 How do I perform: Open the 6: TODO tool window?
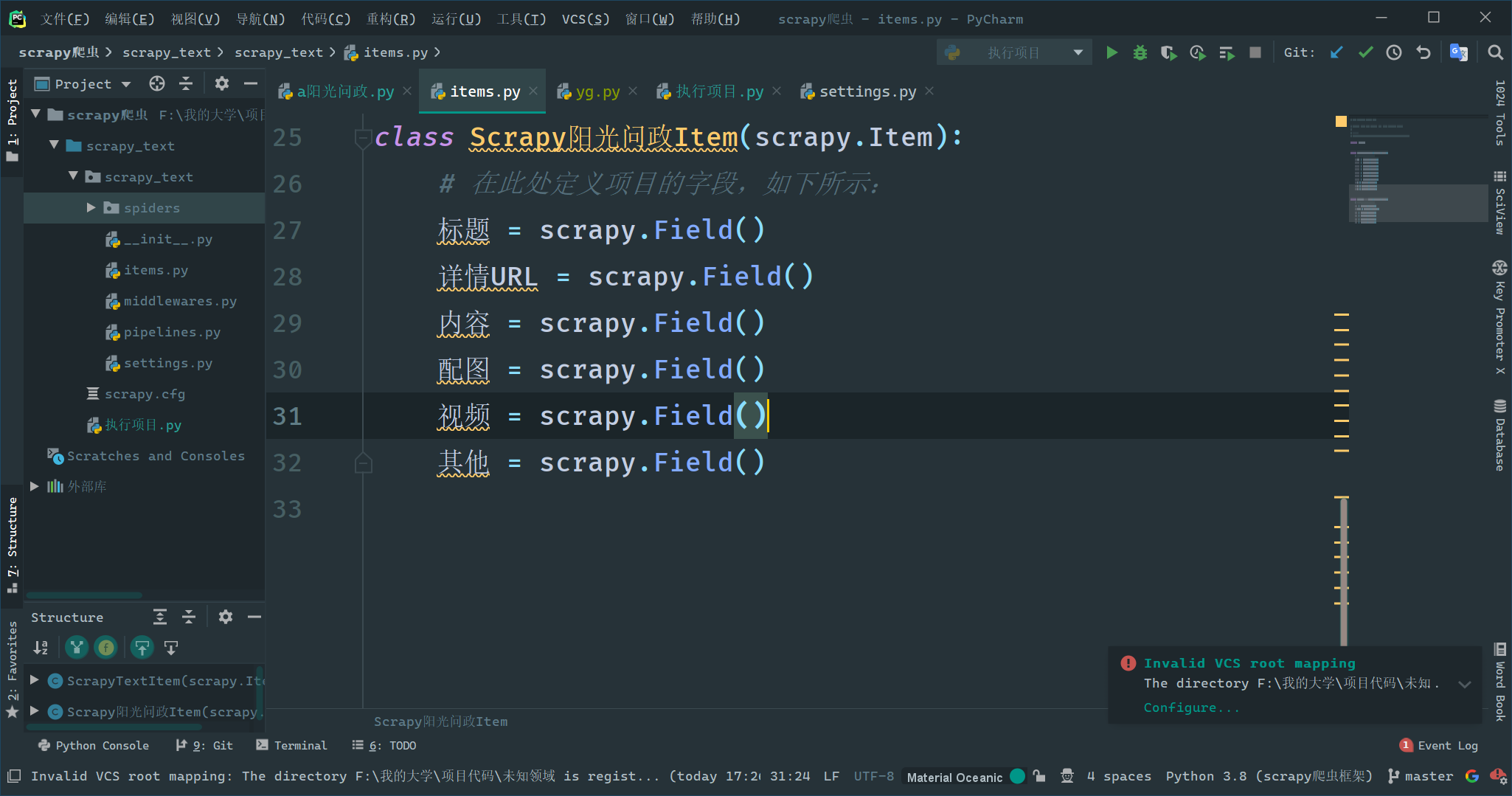(384, 745)
